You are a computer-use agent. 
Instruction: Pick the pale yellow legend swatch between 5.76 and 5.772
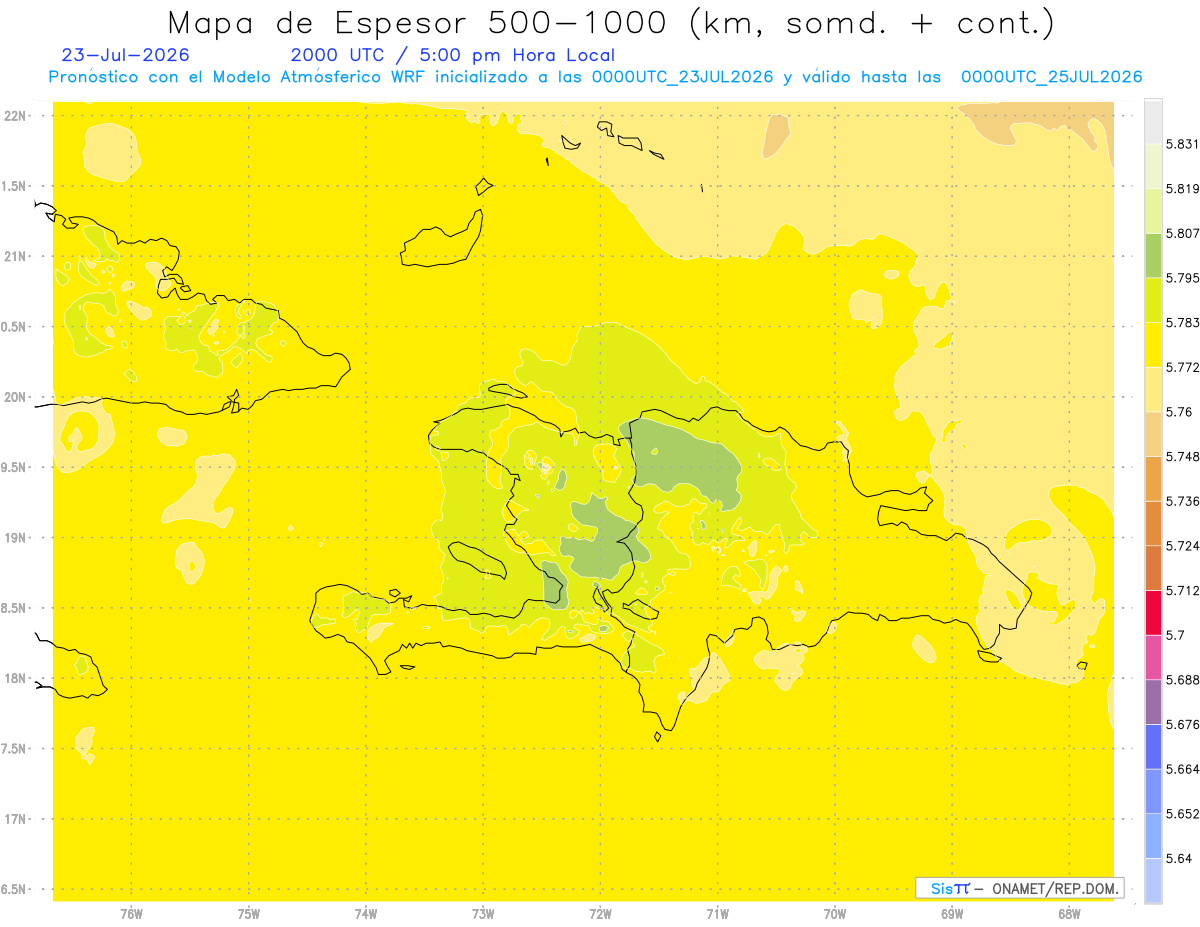1153,389
